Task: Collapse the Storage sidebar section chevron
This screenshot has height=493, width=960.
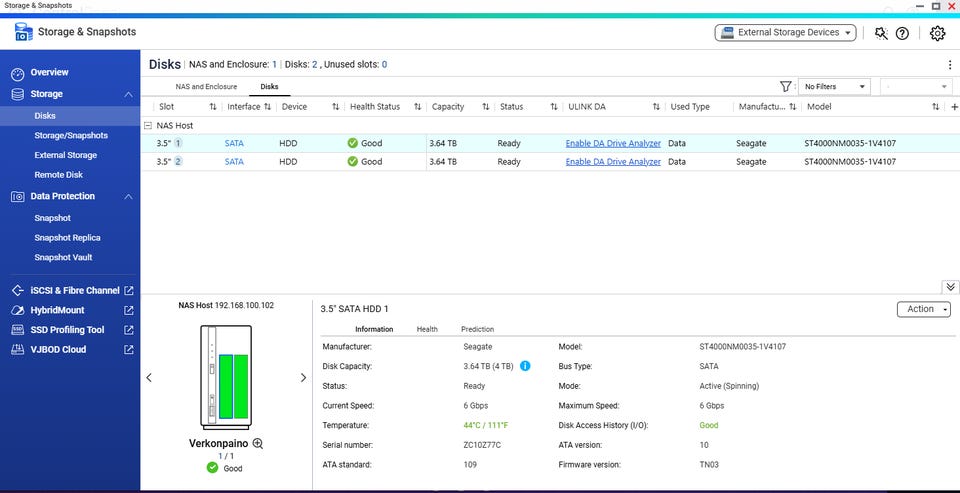Action: pos(128,94)
